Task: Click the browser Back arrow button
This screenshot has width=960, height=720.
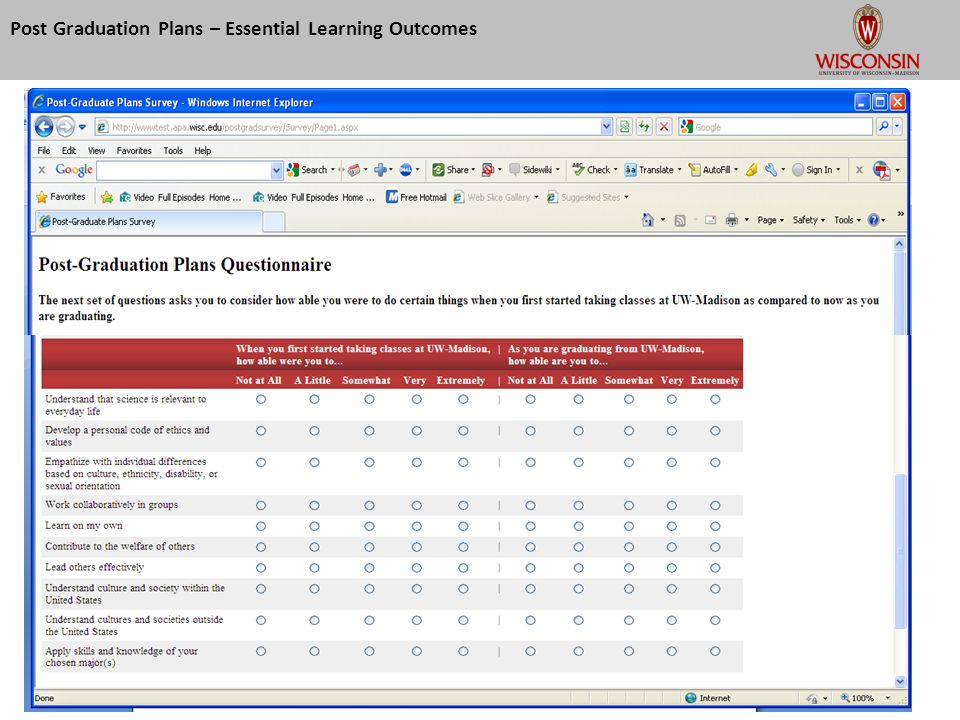Action: tap(44, 127)
